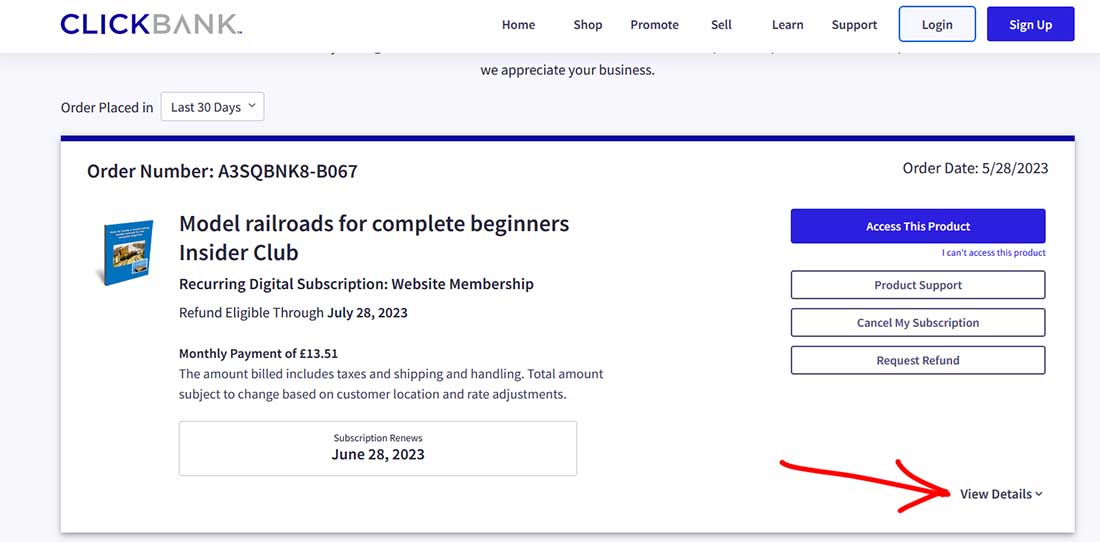
Task: Click the Request Refund button
Action: pos(917,360)
